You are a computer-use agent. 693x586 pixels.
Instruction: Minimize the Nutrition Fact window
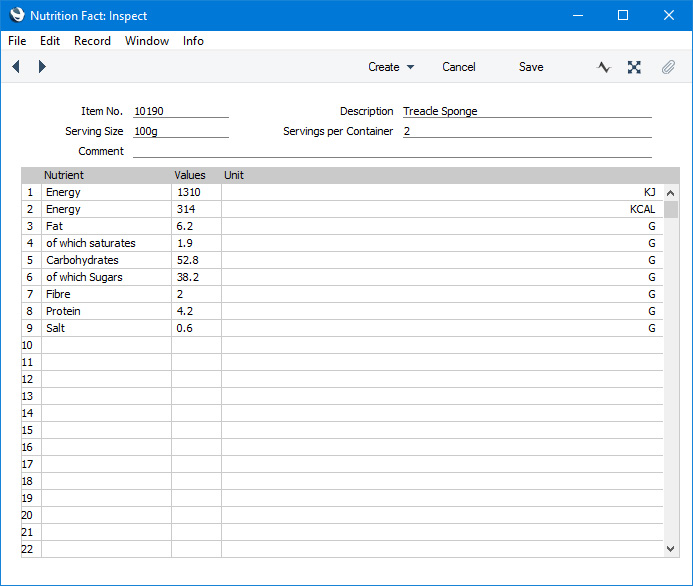[x=578, y=15]
